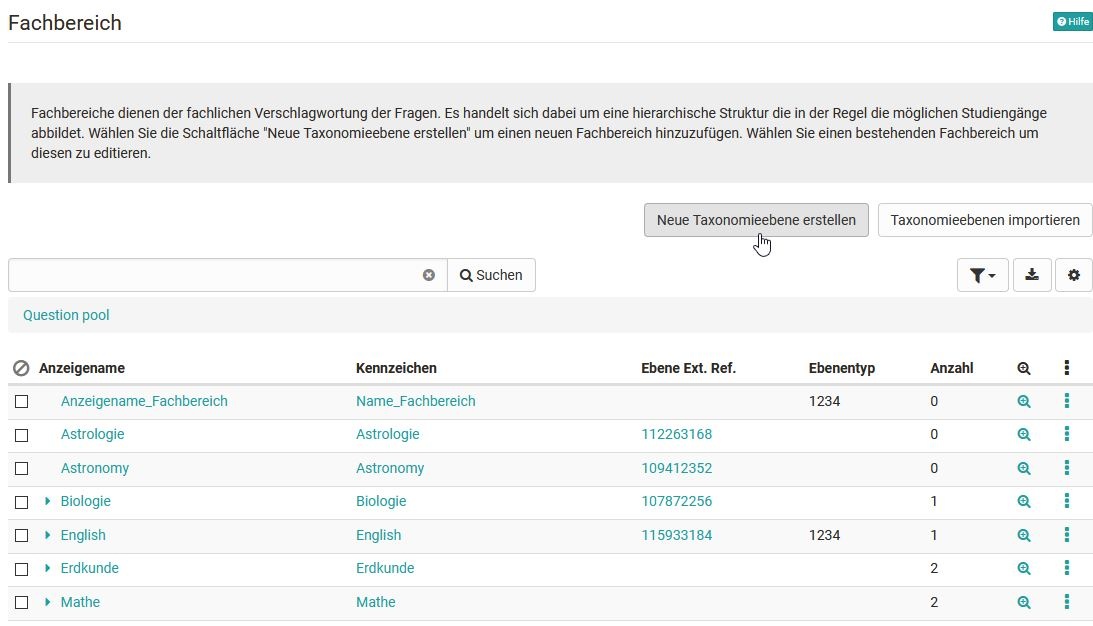
Task: Open the Hilfe help badge
Action: coord(1073,22)
